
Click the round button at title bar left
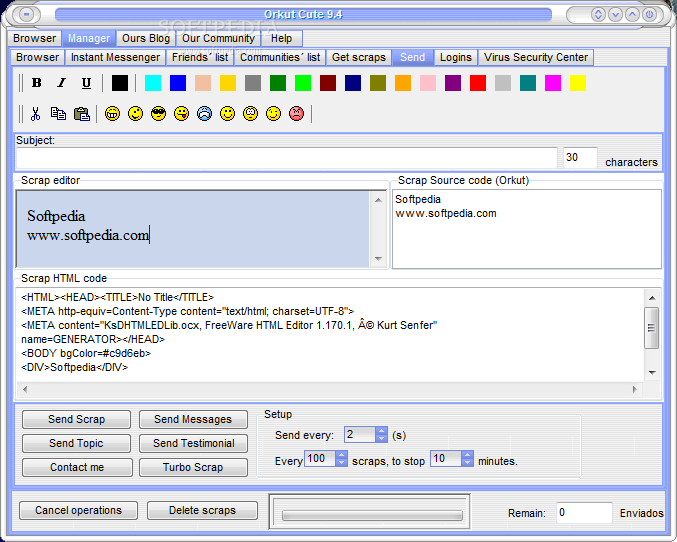[x=26, y=15]
